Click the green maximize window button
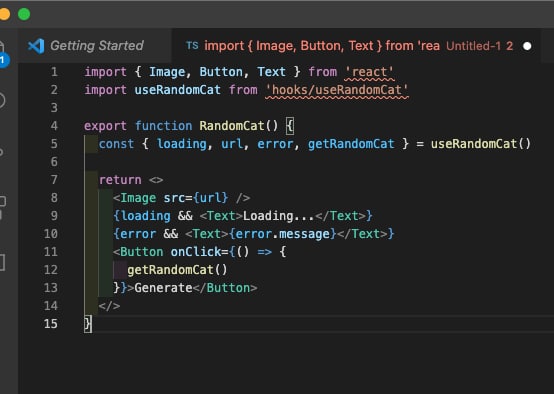Image resolution: width=554 pixels, height=394 pixels. [x=24, y=14]
